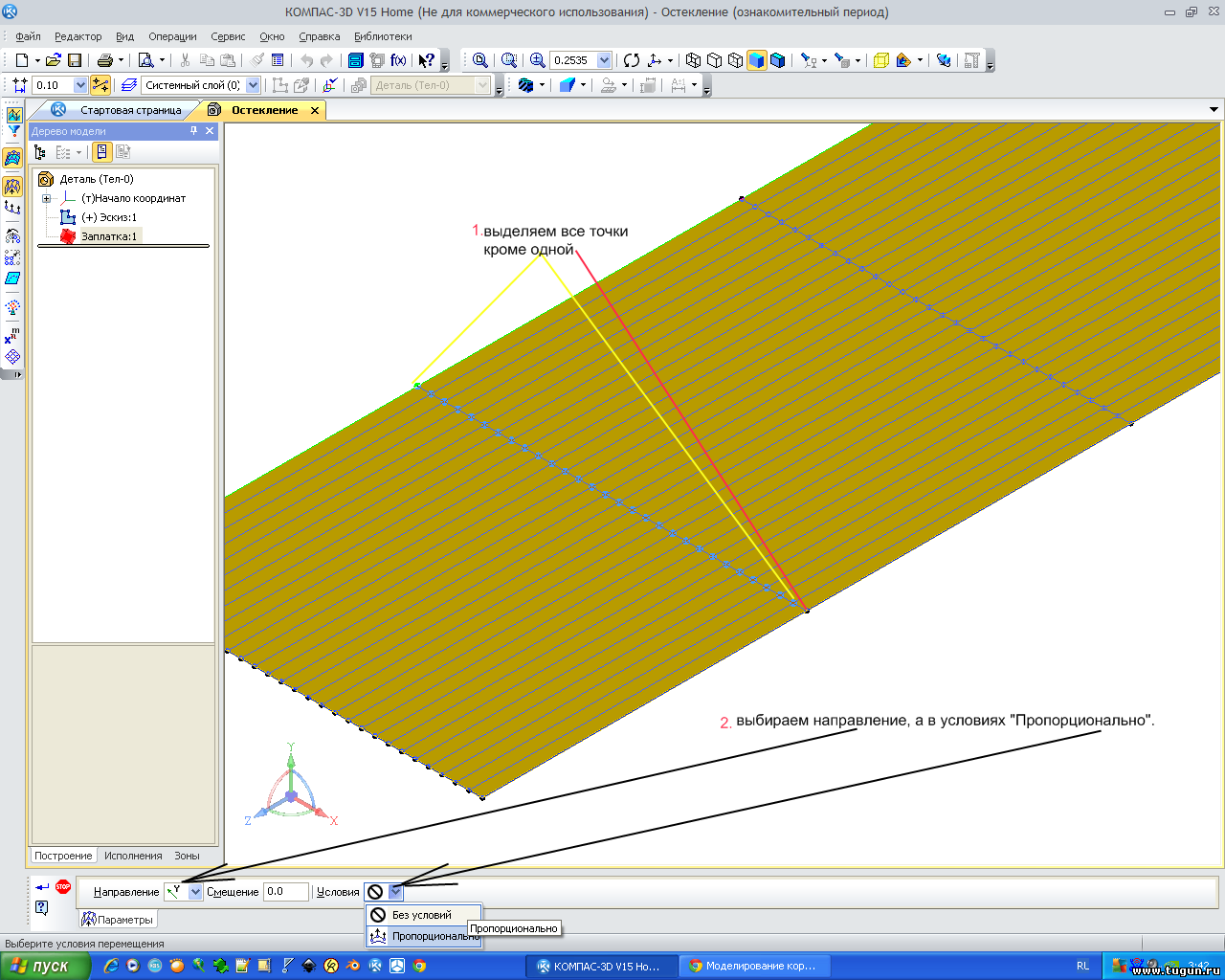Open help question icon in property bar
The image size is (1225, 980).
click(x=41, y=908)
